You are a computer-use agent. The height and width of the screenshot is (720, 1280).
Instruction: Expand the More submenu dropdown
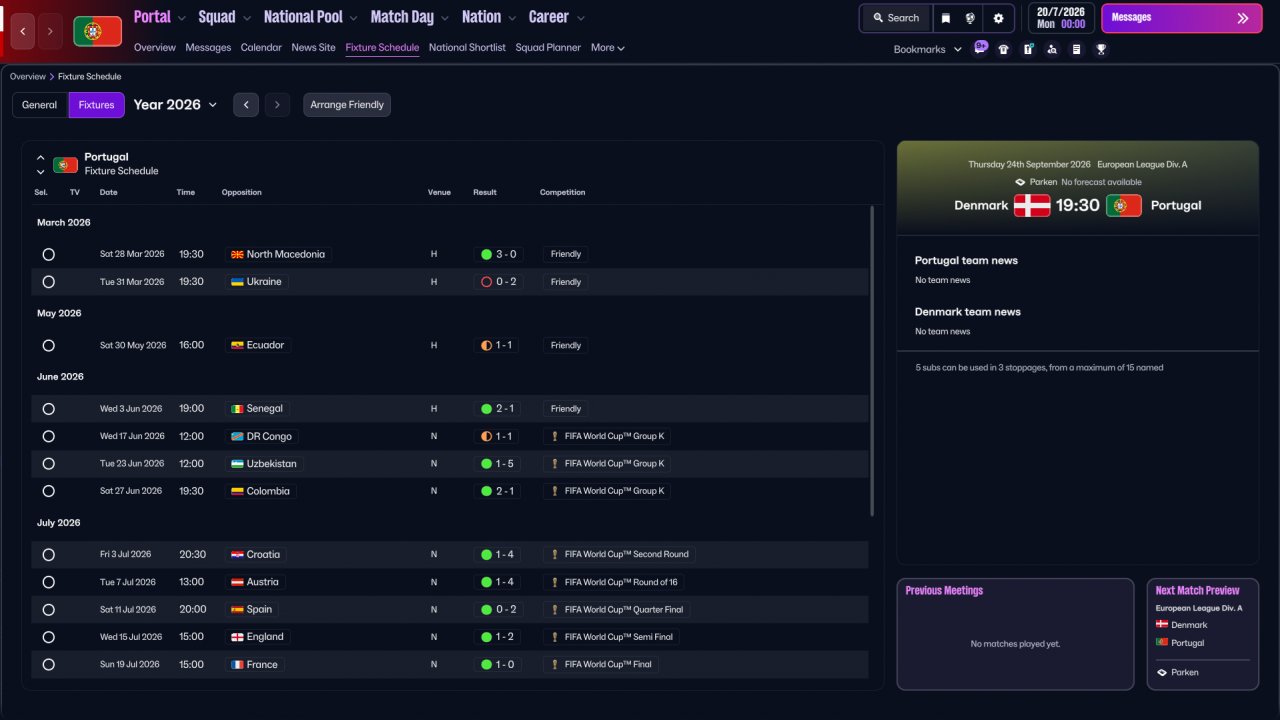pos(608,48)
